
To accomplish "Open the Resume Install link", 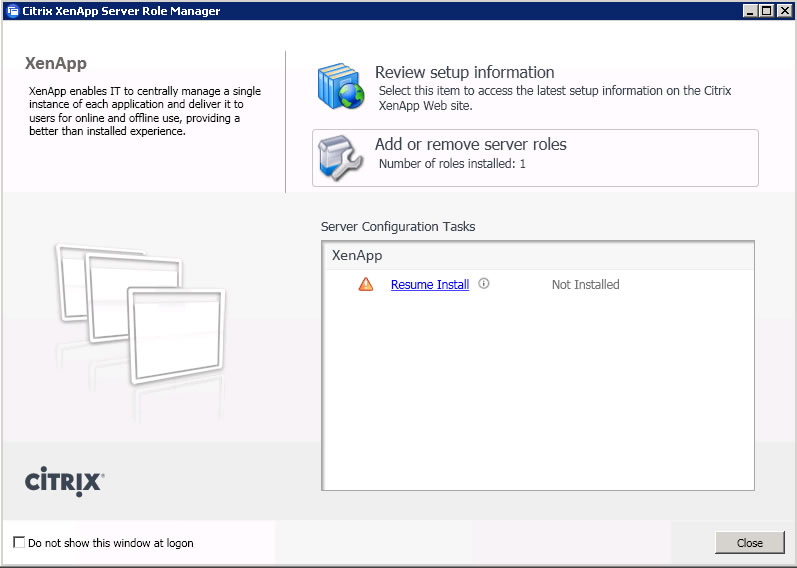I will click(429, 285).
